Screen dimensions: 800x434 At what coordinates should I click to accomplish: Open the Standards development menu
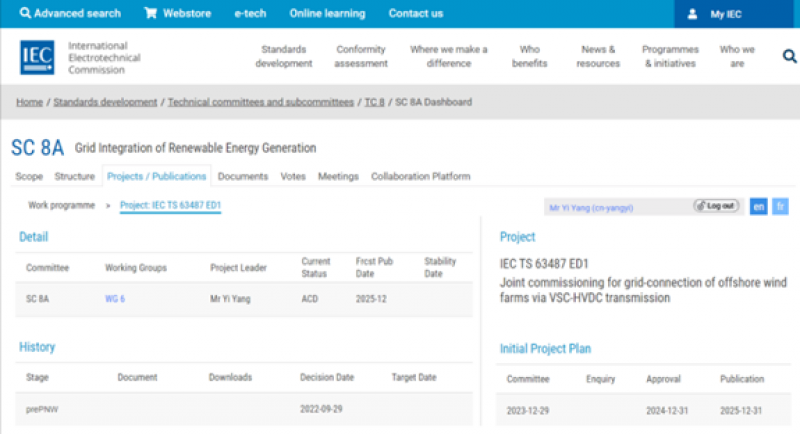(x=283, y=56)
